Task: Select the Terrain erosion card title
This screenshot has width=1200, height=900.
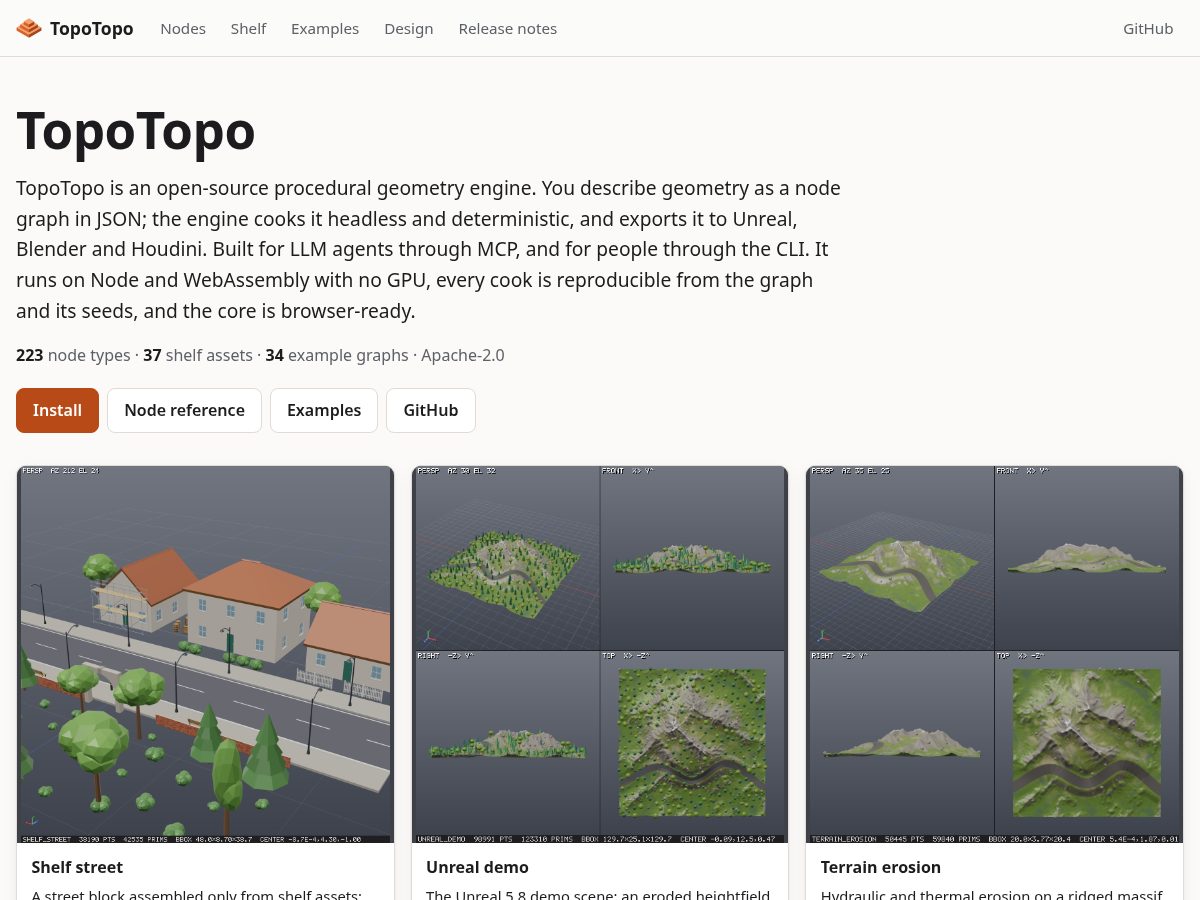Action: pos(881,867)
